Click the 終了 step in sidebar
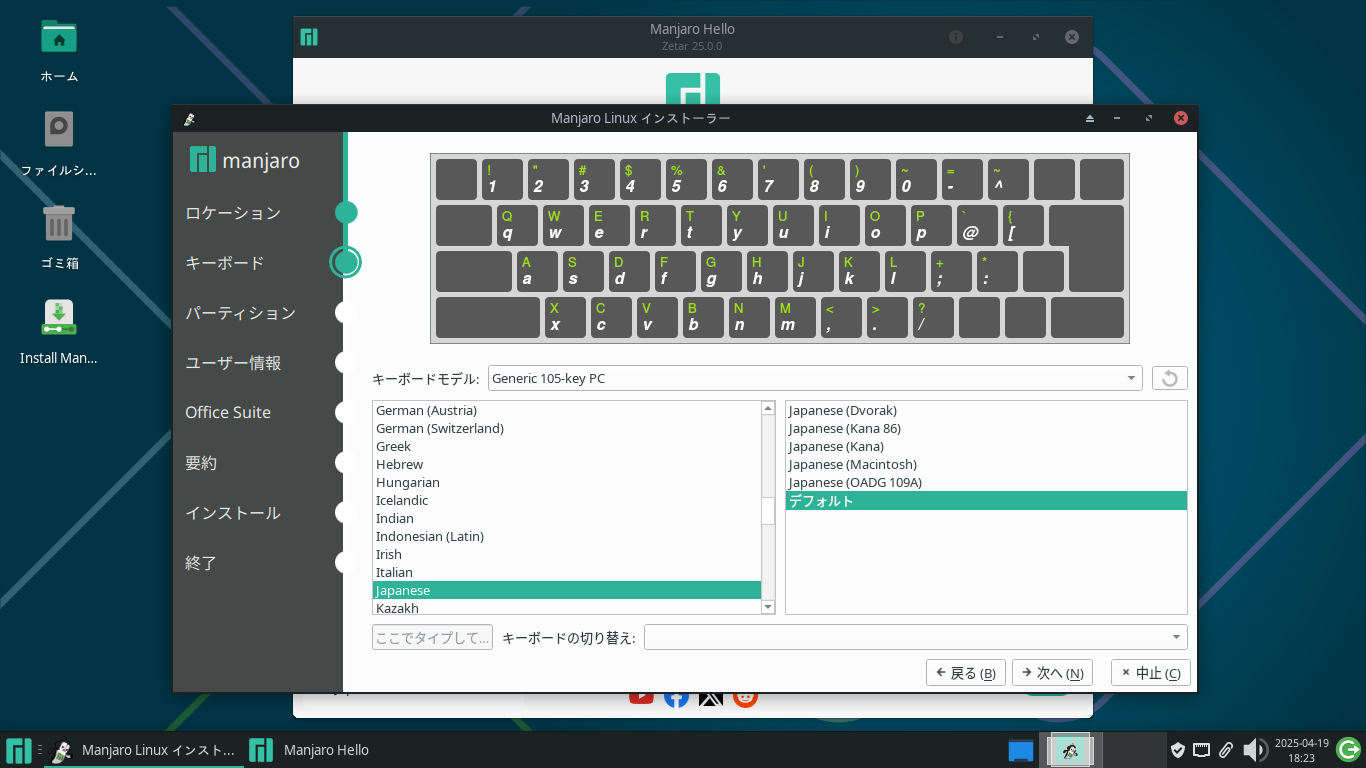The height and width of the screenshot is (768, 1366). coord(201,563)
